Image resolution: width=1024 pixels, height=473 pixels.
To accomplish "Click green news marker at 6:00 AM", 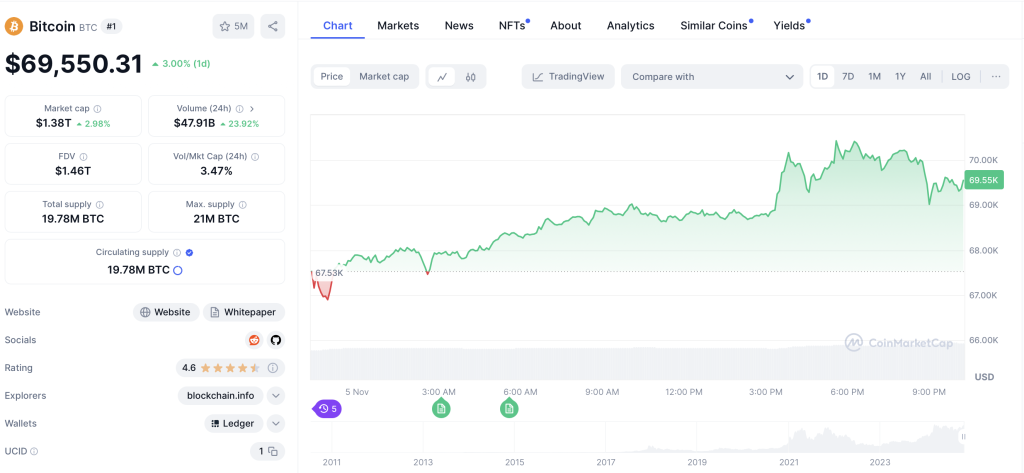I will [x=509, y=410].
